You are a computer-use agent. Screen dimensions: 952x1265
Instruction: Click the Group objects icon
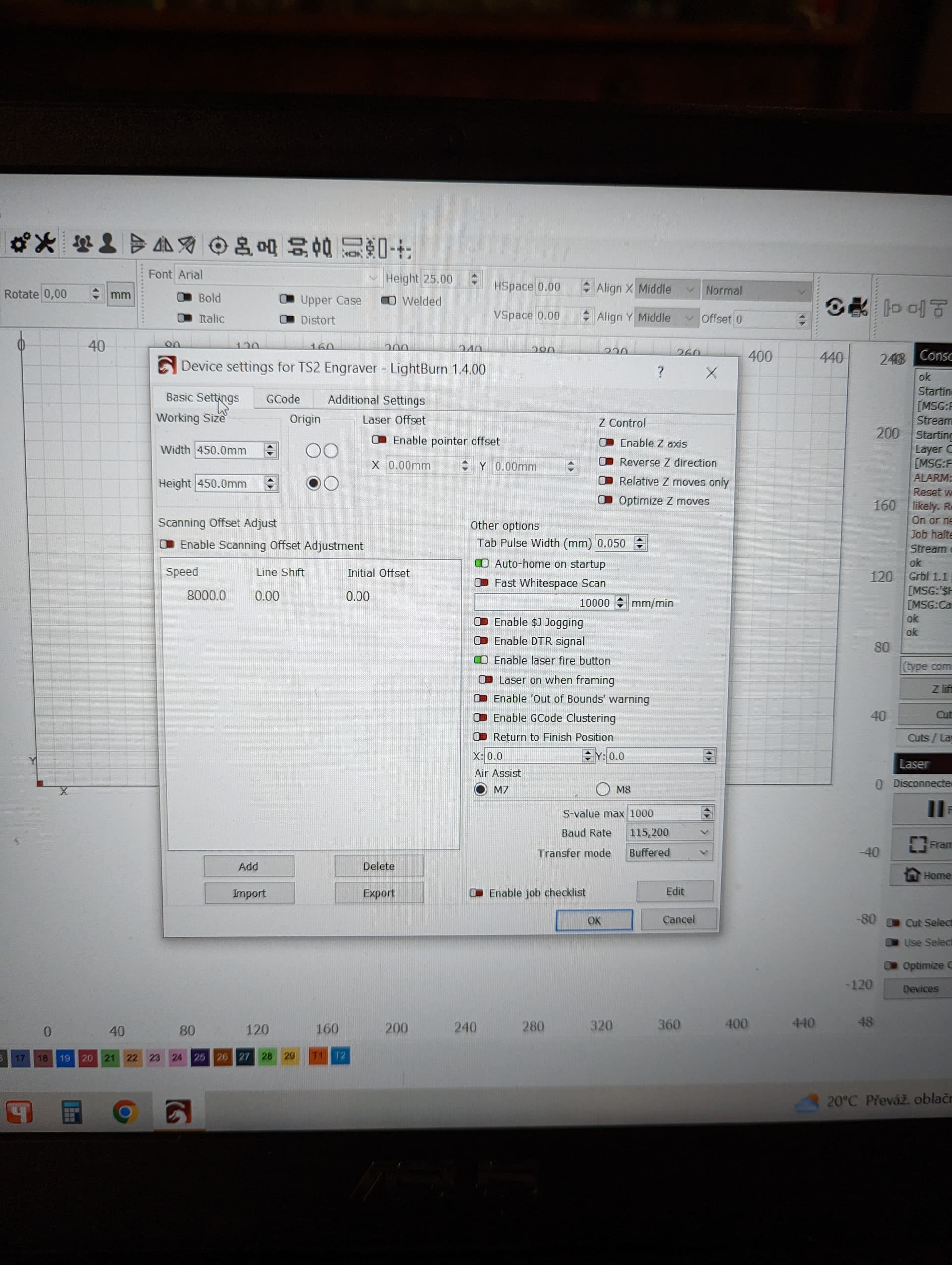click(83, 245)
